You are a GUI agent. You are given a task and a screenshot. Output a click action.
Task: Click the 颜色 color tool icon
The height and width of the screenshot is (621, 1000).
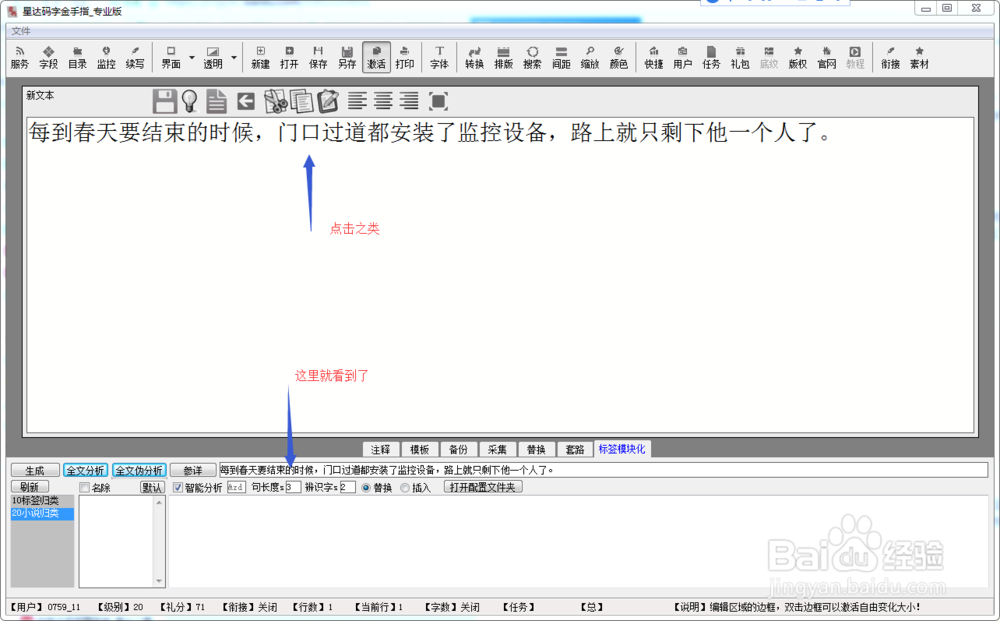pos(618,57)
